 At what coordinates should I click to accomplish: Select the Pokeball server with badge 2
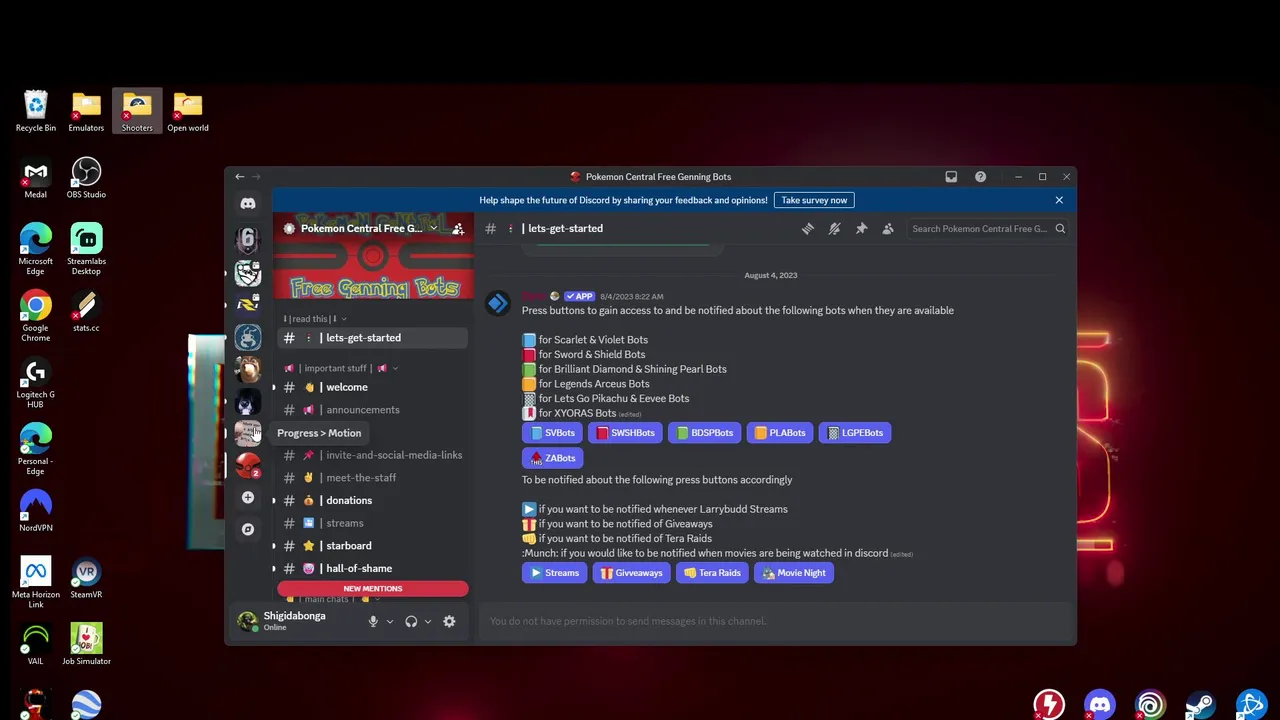tap(248, 465)
